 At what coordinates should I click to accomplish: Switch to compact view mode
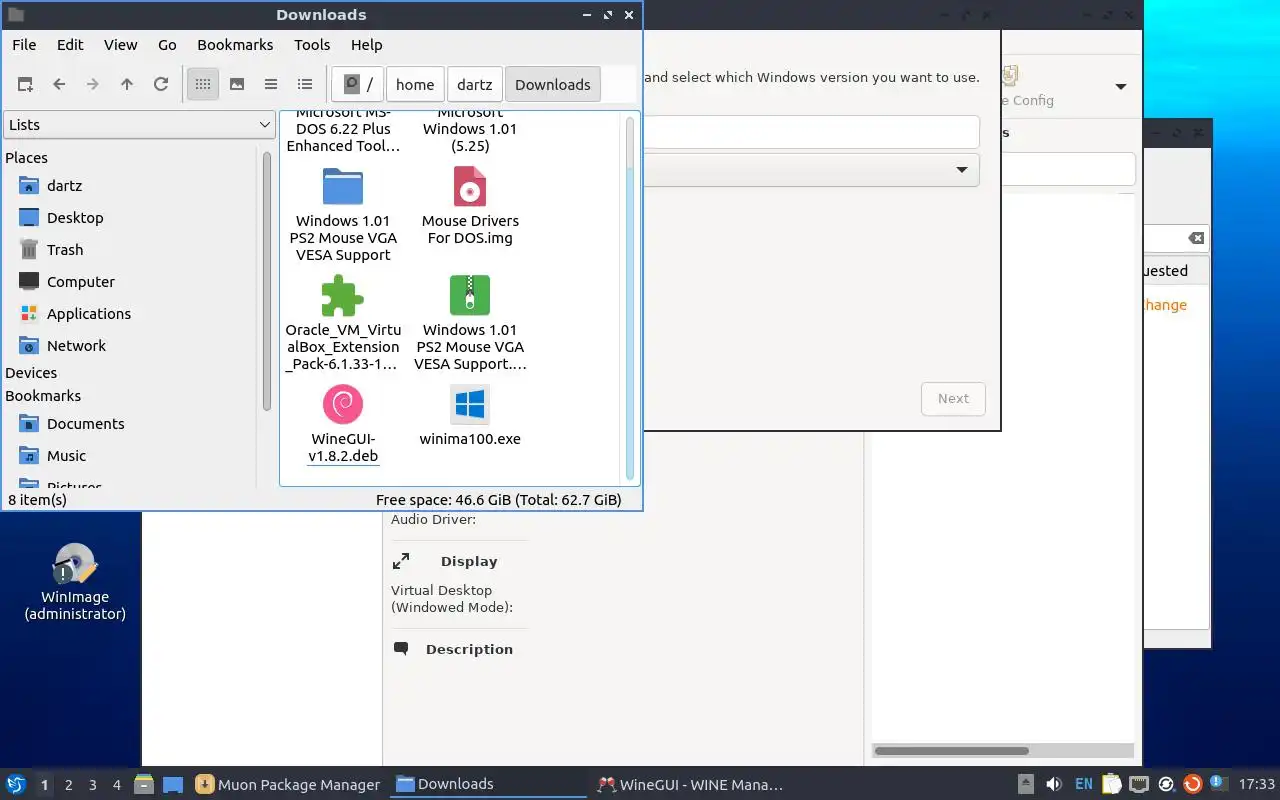point(271,85)
